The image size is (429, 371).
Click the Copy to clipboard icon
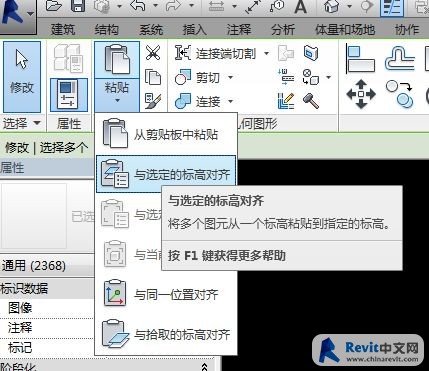click(x=153, y=77)
